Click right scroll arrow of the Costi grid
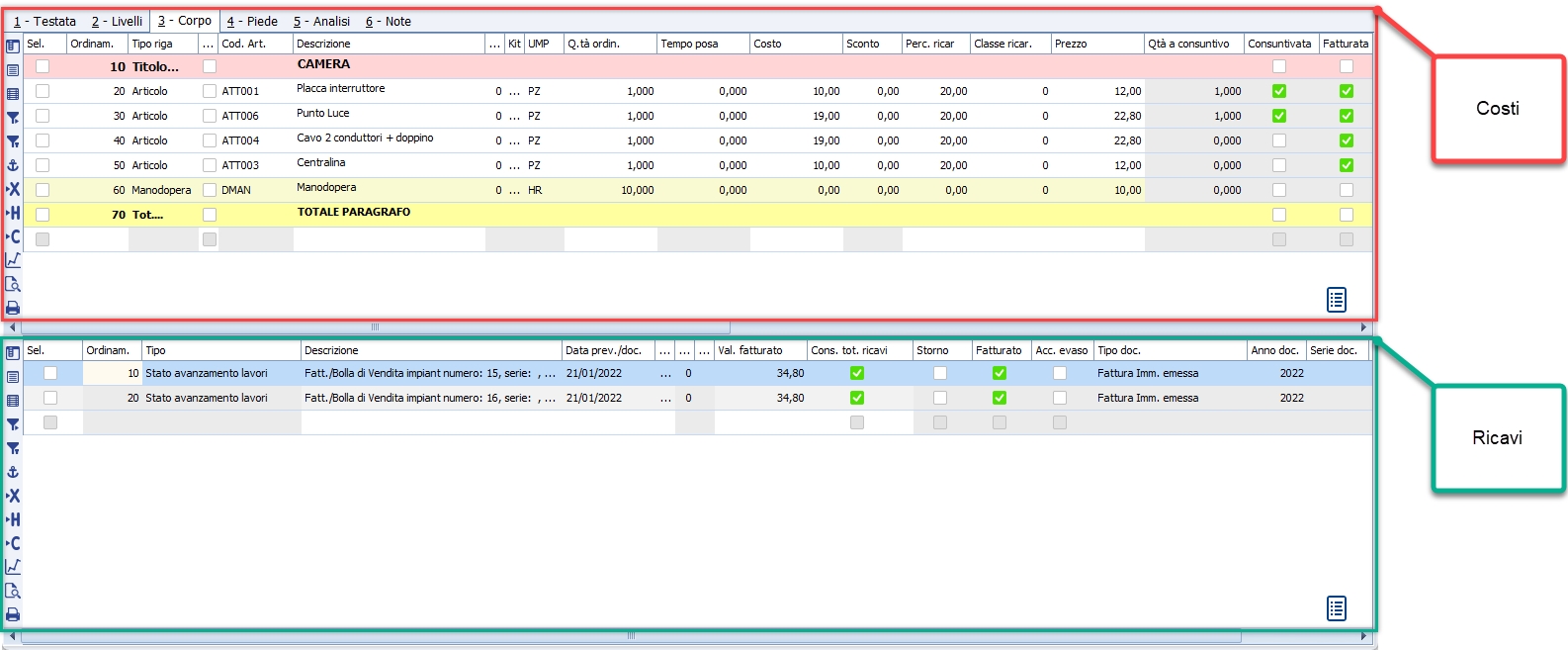Screen dimensions: 1568x650 1363,327
